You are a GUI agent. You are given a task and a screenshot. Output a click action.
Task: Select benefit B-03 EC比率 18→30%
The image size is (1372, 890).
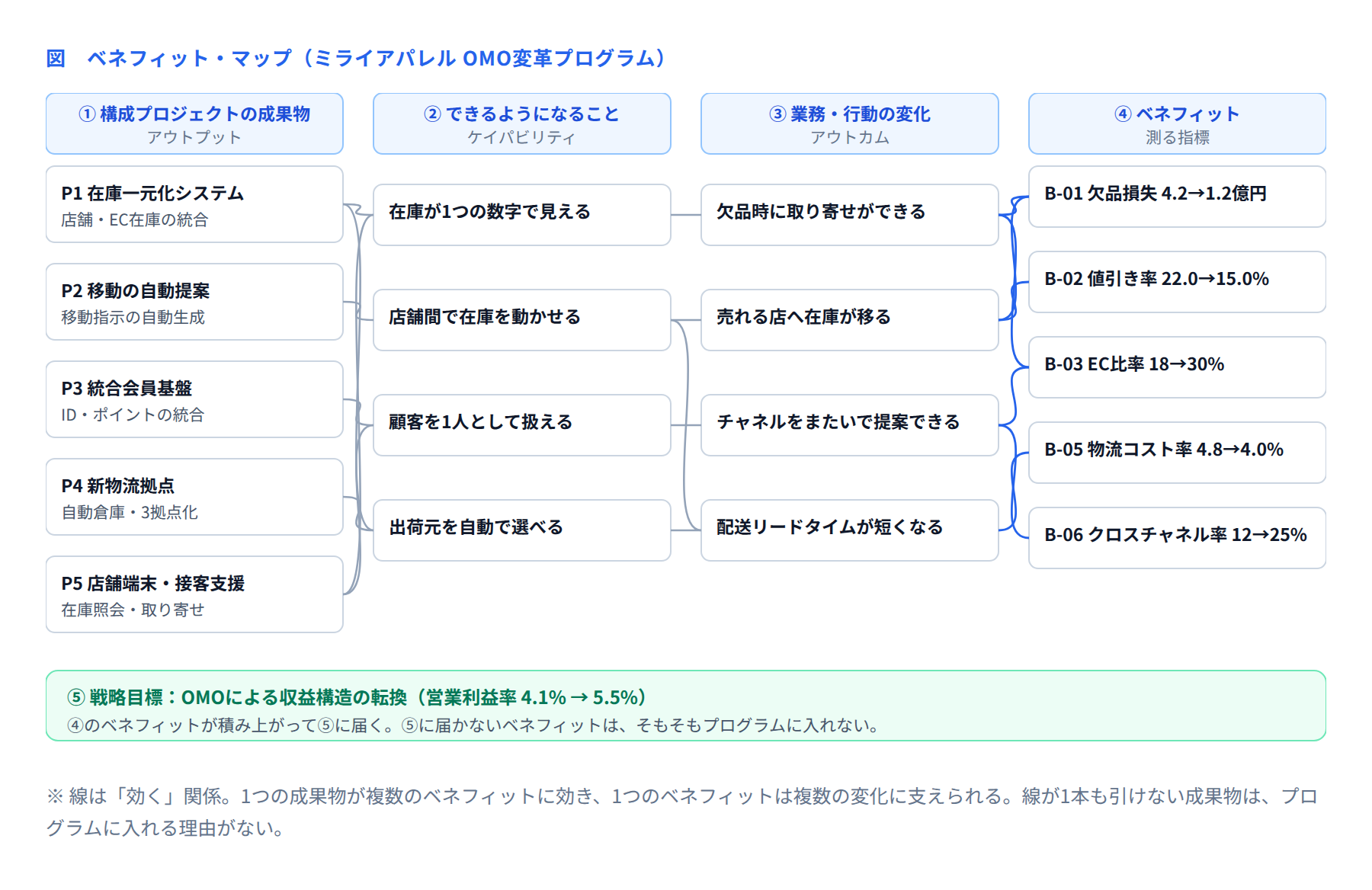1178,367
